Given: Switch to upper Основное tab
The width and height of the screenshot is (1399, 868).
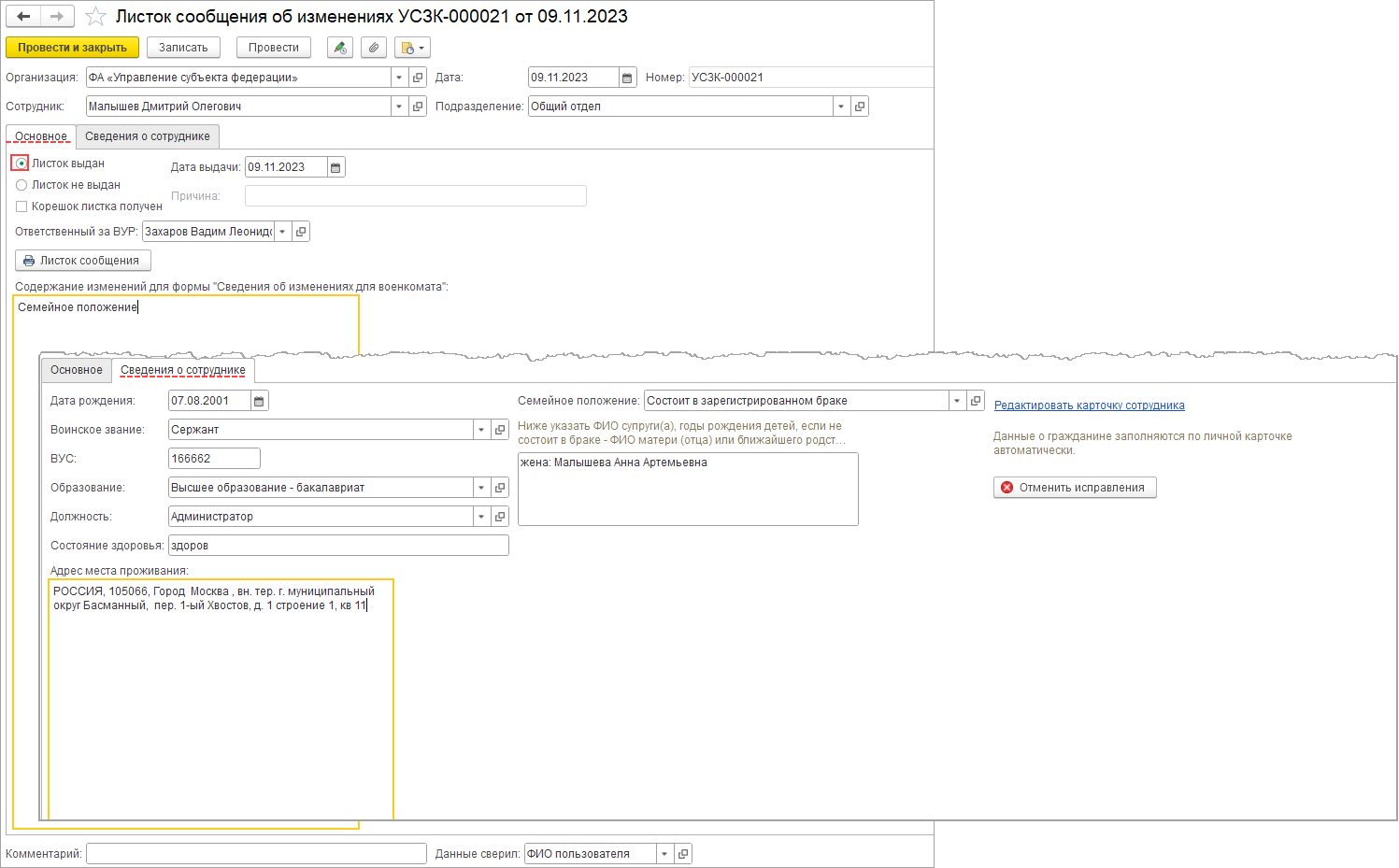Looking at the screenshot, I should click(41, 136).
